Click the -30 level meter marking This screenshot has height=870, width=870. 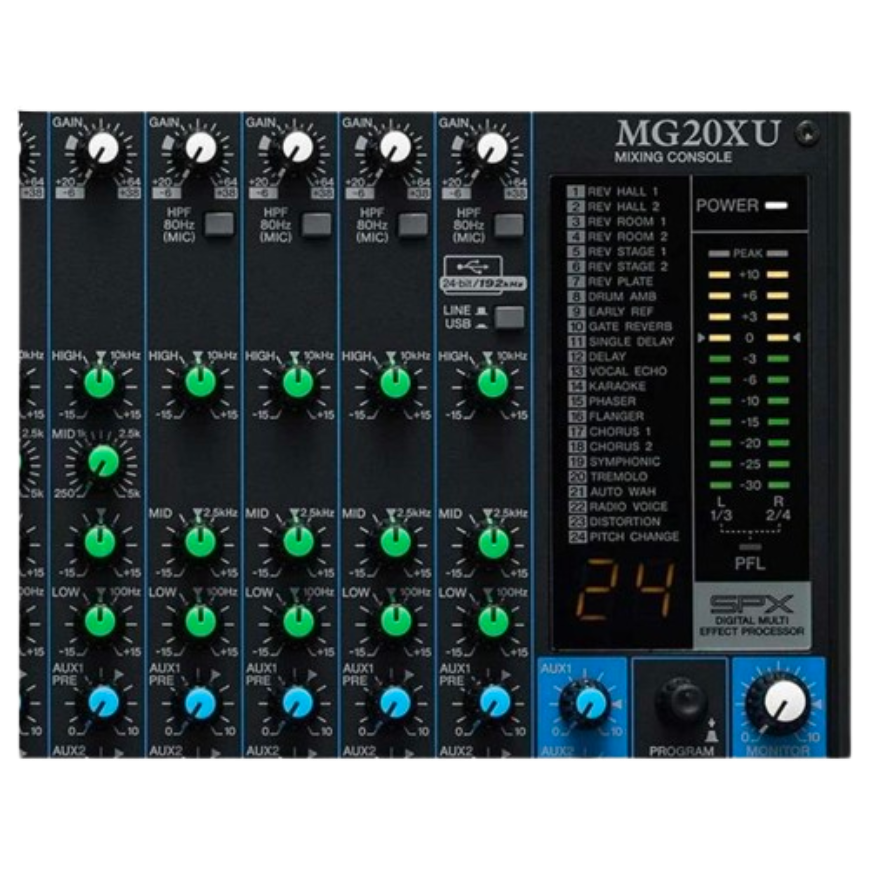[x=750, y=485]
